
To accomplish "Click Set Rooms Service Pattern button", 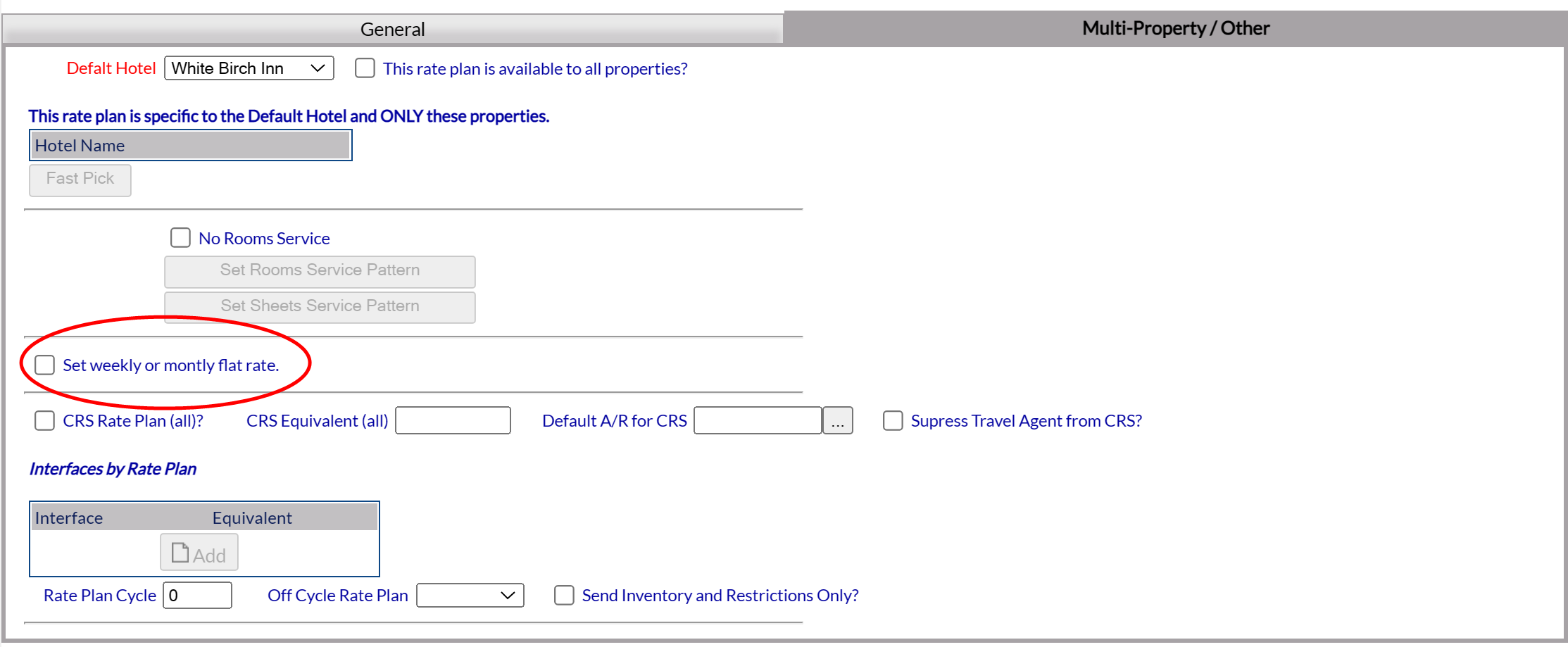I will 320,271.
